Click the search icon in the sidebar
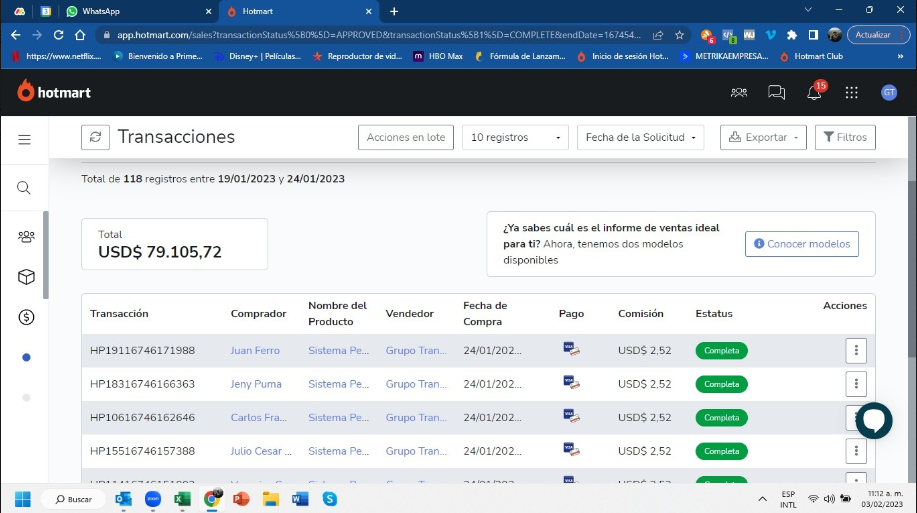The width and height of the screenshot is (917, 513). tap(24, 187)
